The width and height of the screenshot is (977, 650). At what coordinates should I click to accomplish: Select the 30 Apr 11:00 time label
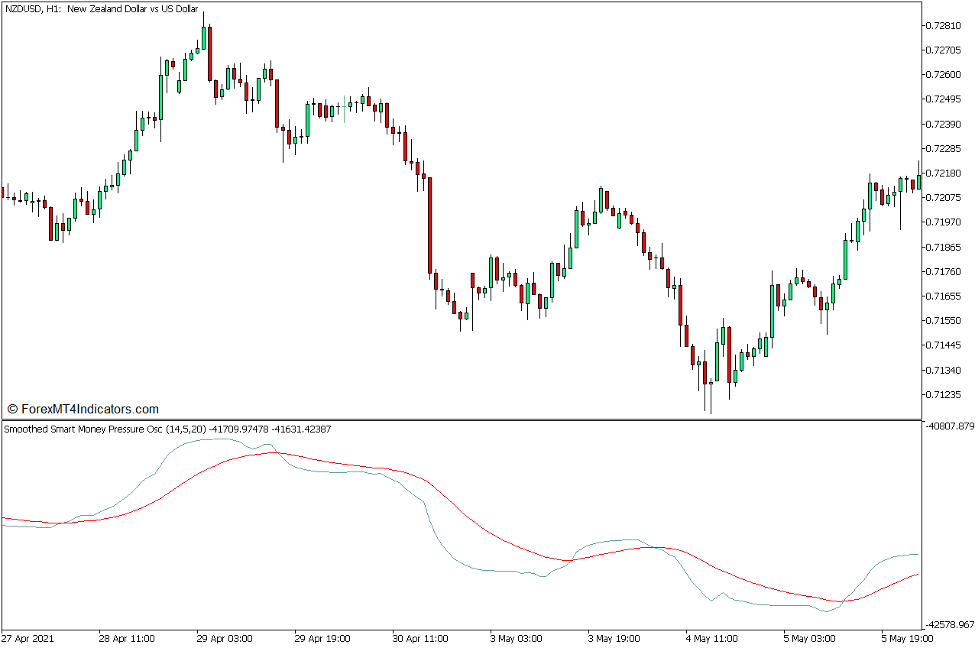point(421,638)
